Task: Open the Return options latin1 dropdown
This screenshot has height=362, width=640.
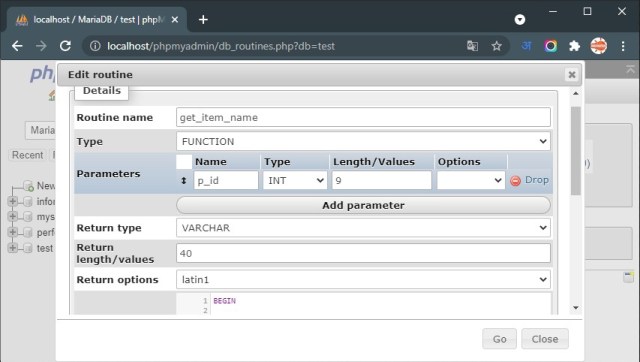Action: point(363,280)
